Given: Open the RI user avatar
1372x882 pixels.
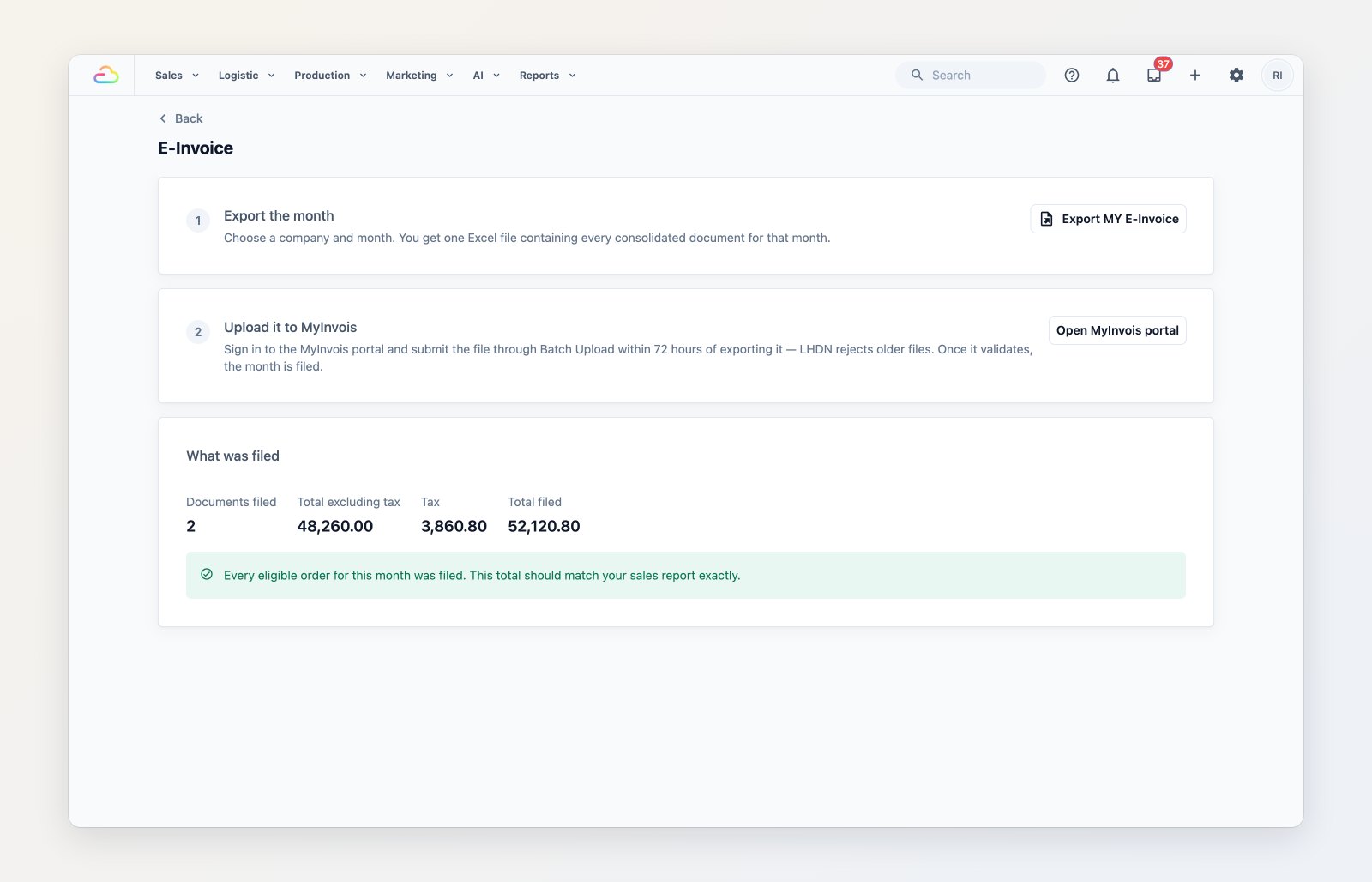Looking at the screenshot, I should (x=1278, y=76).
